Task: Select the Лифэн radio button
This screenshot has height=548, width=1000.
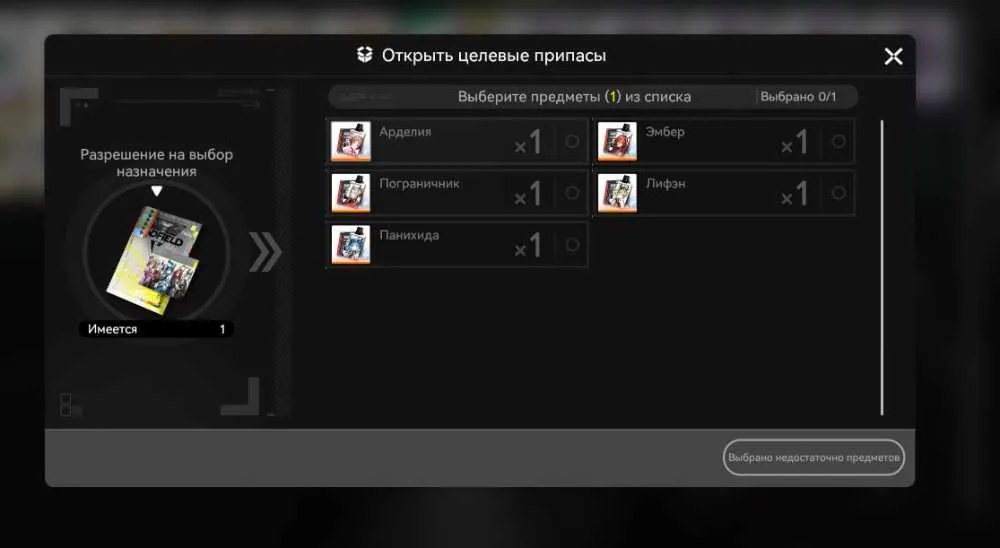Action: tap(839, 193)
